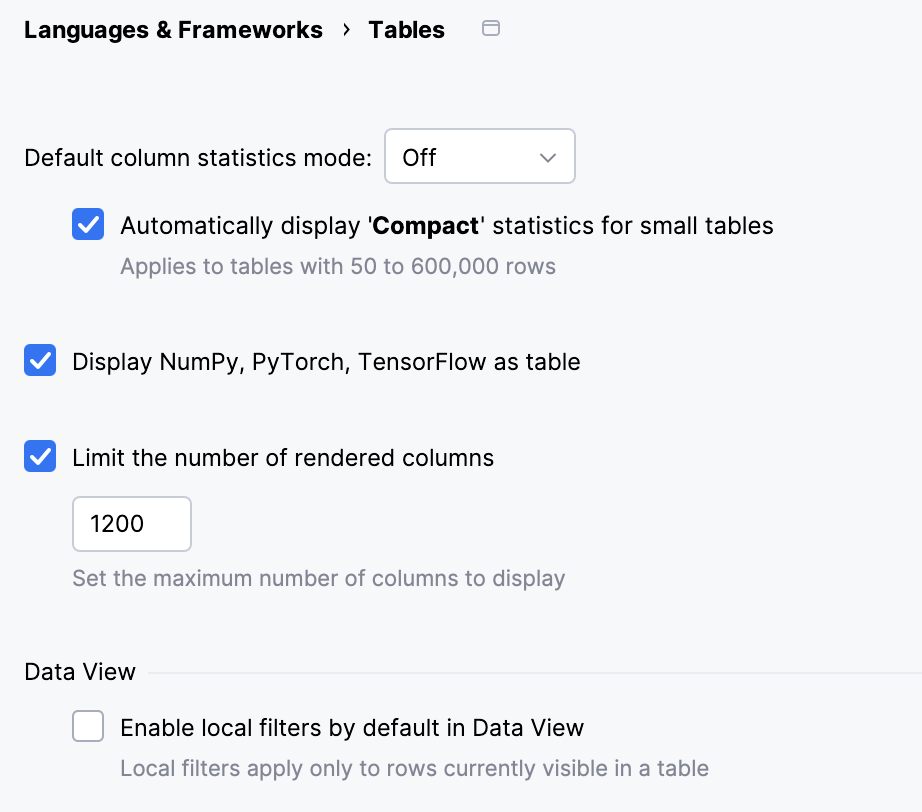Click the small window icon beside Tables heading
Viewport: 922px width, 812px height.
pyautogui.click(x=490, y=29)
